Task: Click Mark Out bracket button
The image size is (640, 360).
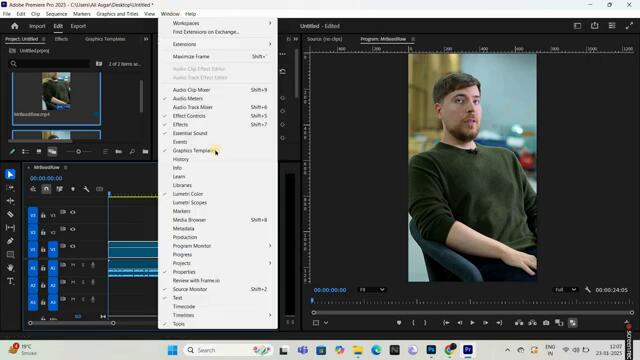Action: [425, 322]
